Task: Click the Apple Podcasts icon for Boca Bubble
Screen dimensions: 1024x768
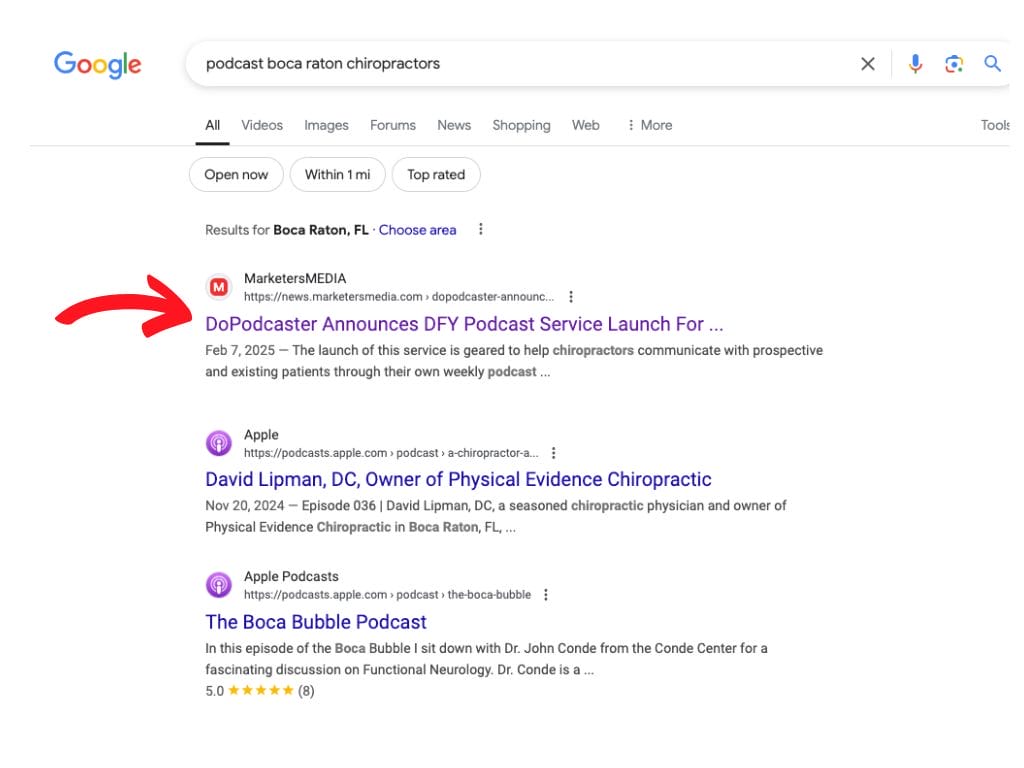Action: [219, 585]
